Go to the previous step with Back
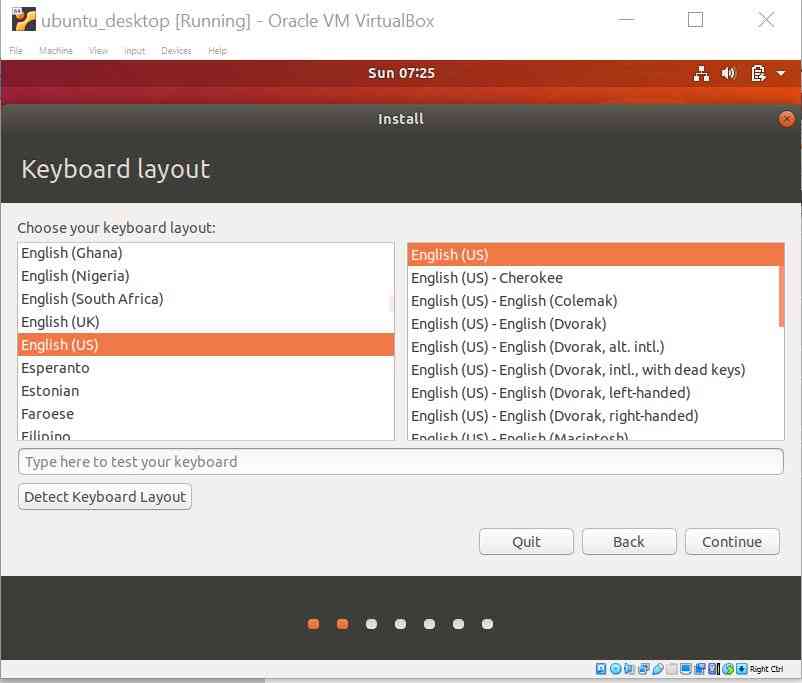Screen dimensions: 802x683 (629, 542)
